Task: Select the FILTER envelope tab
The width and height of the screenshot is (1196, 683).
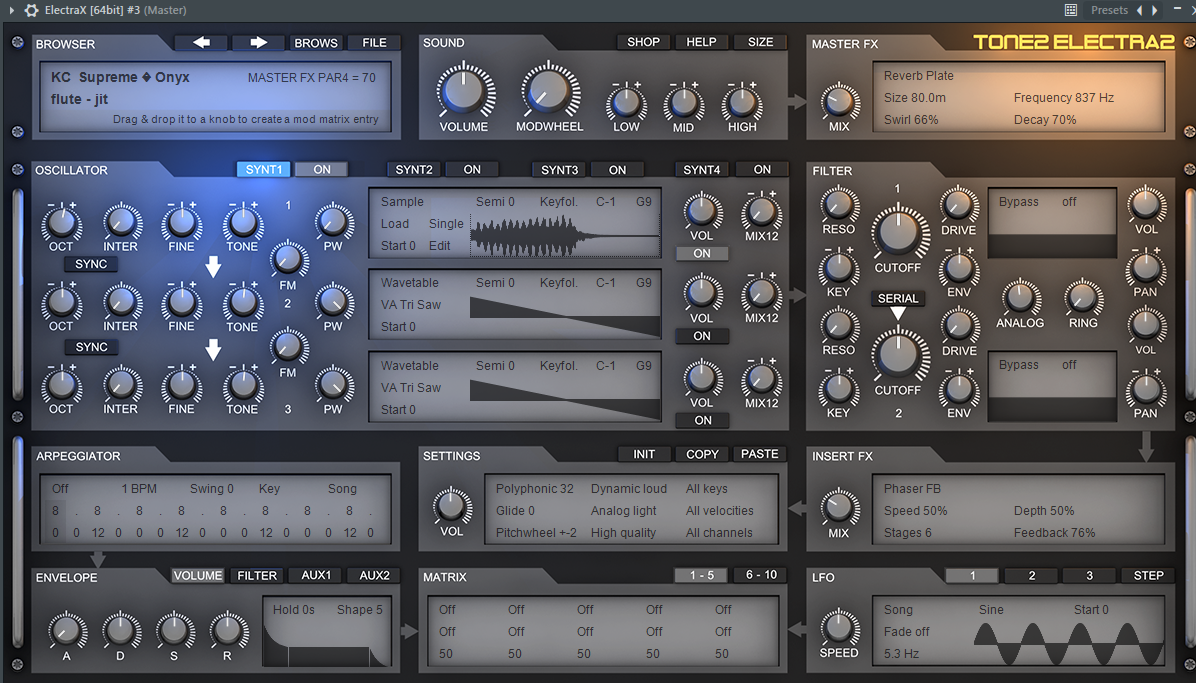Action: coord(257,575)
